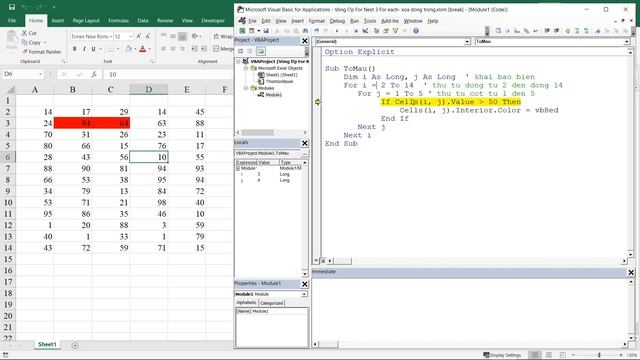Open the font name dropdown Times New Roman

pyautogui.click(x=111, y=37)
